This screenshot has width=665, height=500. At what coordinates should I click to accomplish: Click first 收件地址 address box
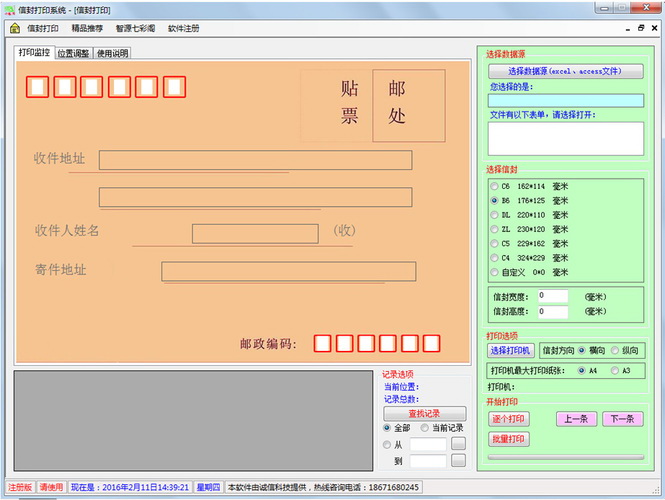coord(255,160)
